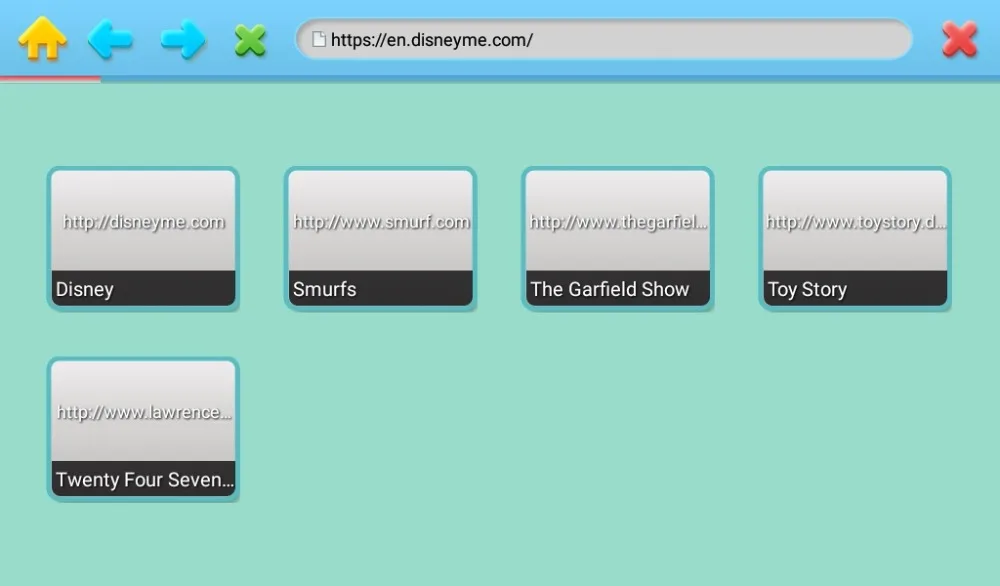Go to the yellow Home icon

pyautogui.click(x=42, y=40)
